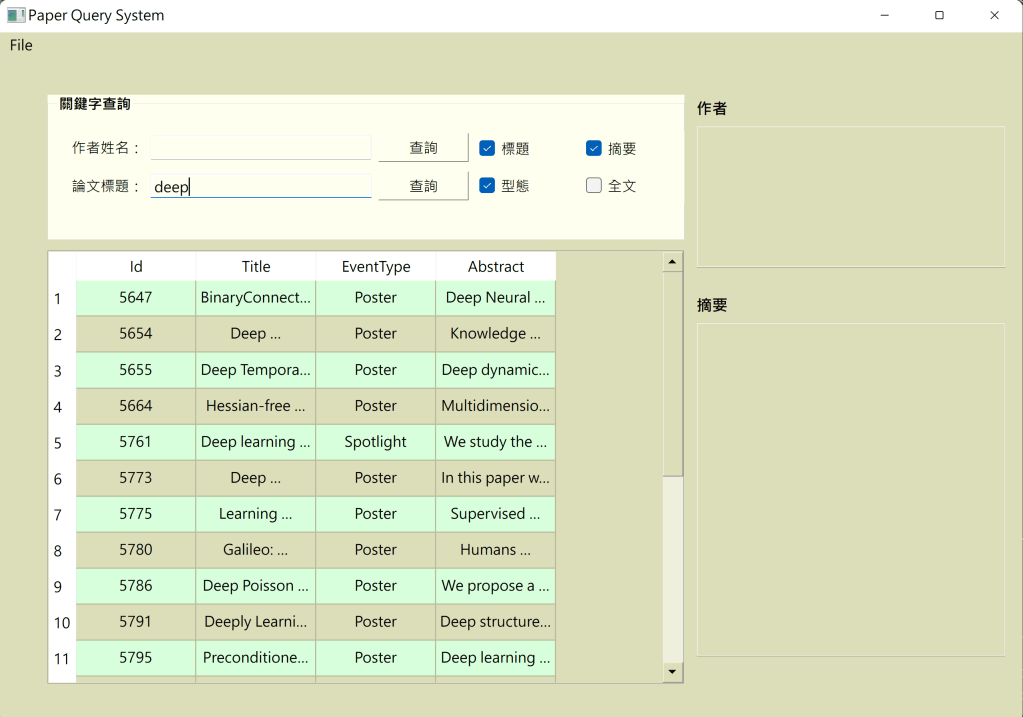The image size is (1023, 717).
Task: Uncheck the 標題 checkbox
Action: pyautogui.click(x=487, y=148)
